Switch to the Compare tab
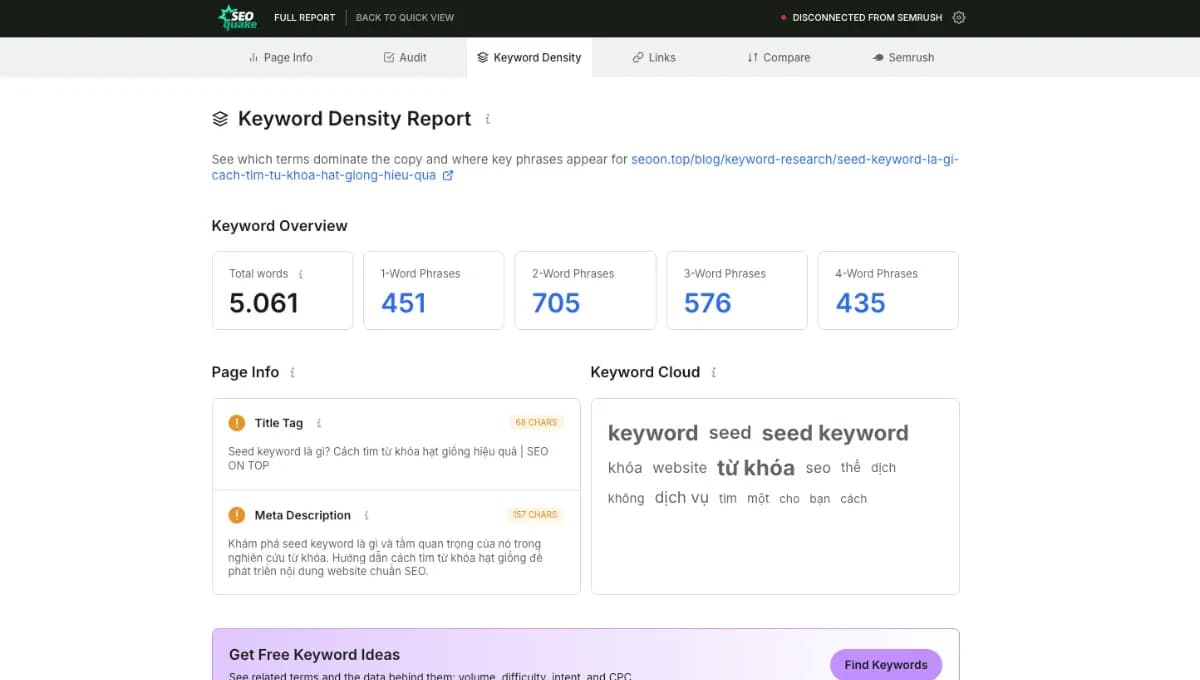The width and height of the screenshot is (1200, 680). pyautogui.click(x=779, y=58)
